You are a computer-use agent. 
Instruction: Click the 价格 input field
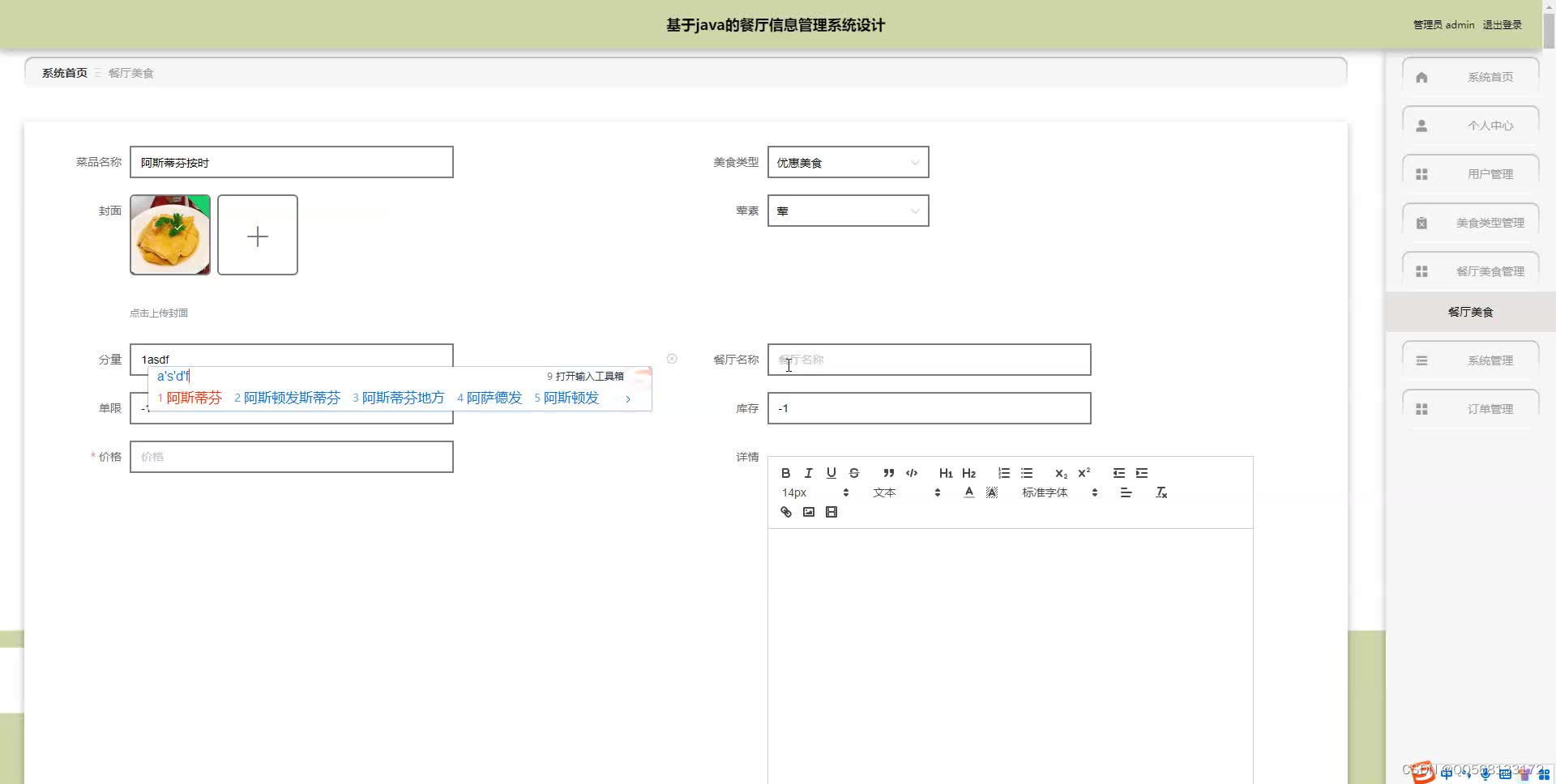pos(291,457)
